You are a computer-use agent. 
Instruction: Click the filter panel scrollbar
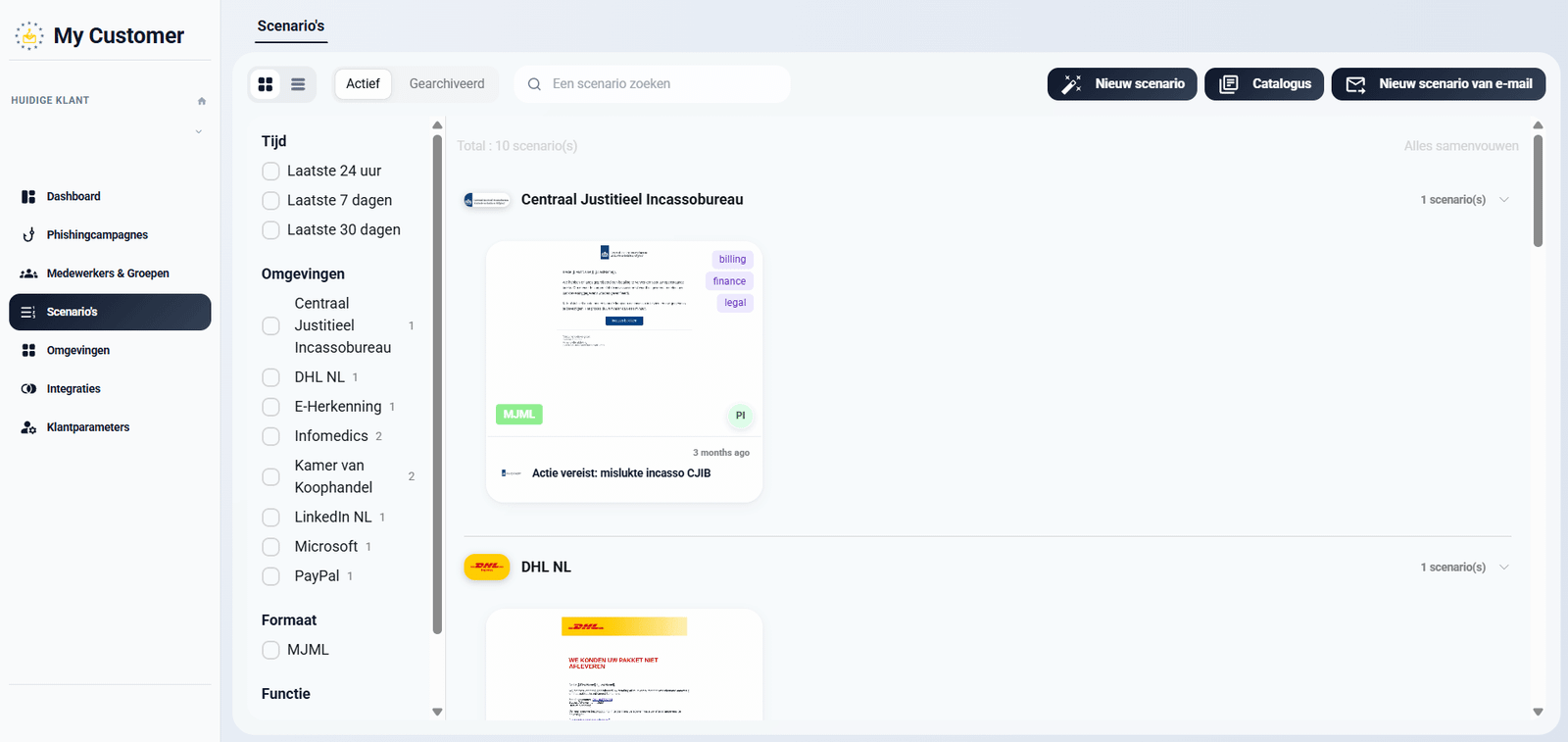click(437, 384)
